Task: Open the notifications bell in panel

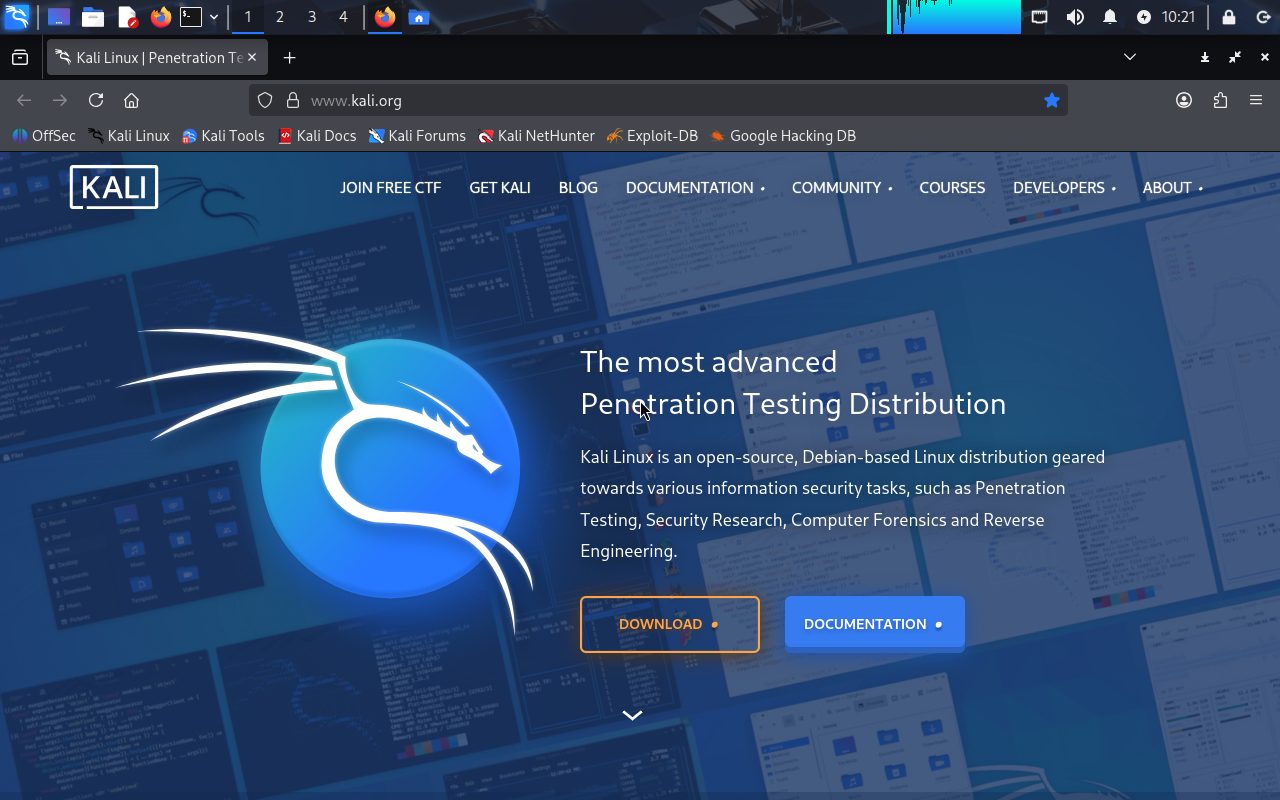Action: (1109, 17)
